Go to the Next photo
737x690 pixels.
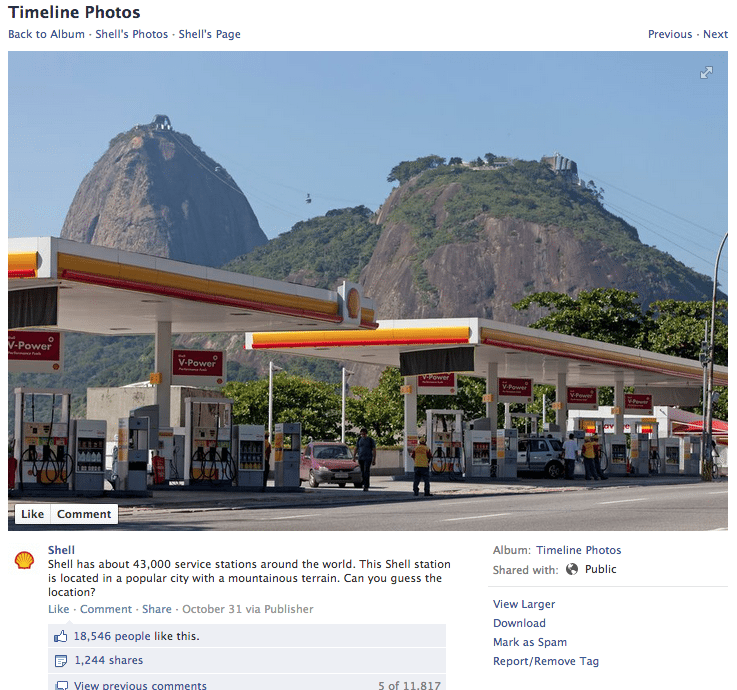[x=715, y=34]
